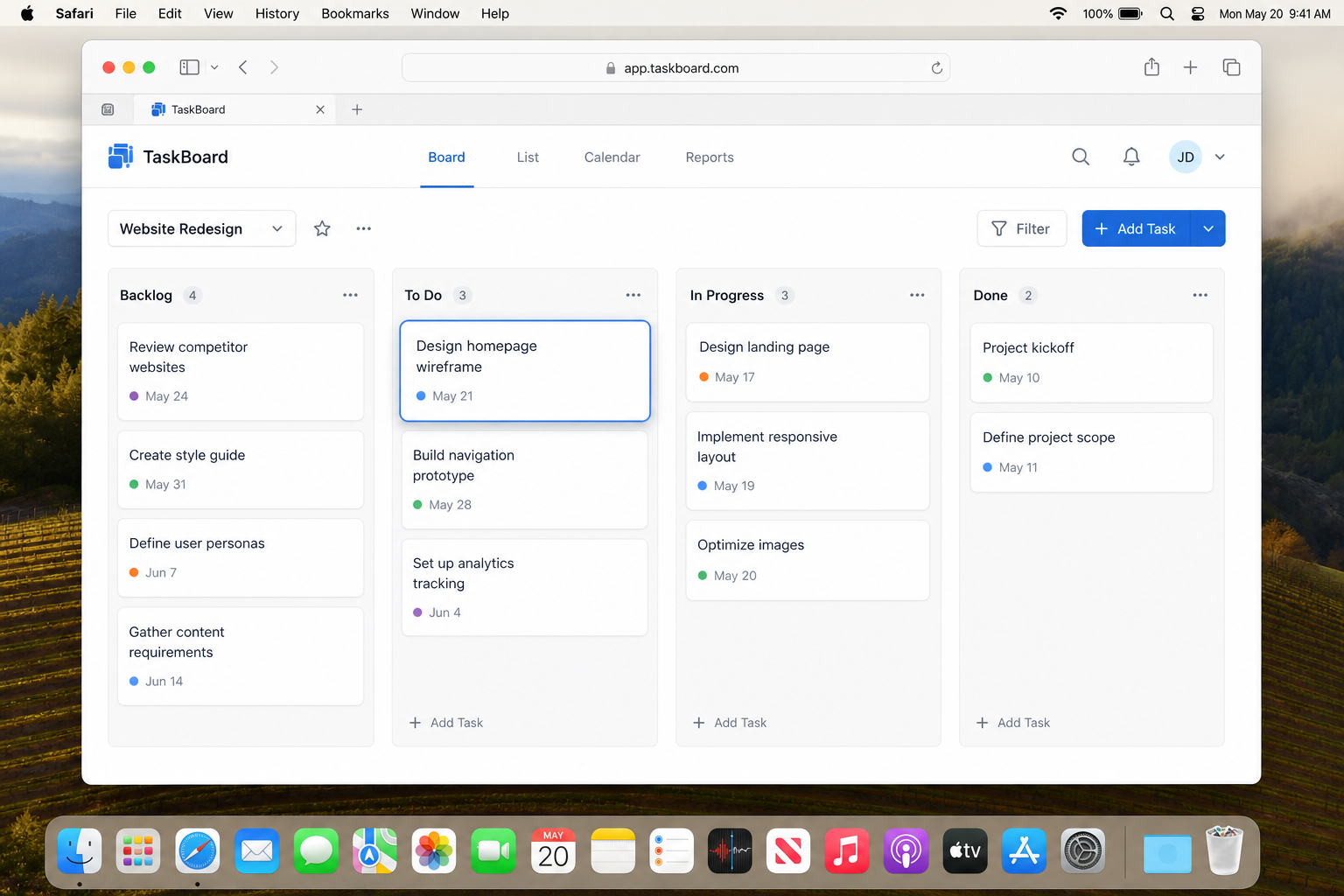
Task: Open a new Safari tab with plus toolbar icon
Action: tap(1190, 67)
